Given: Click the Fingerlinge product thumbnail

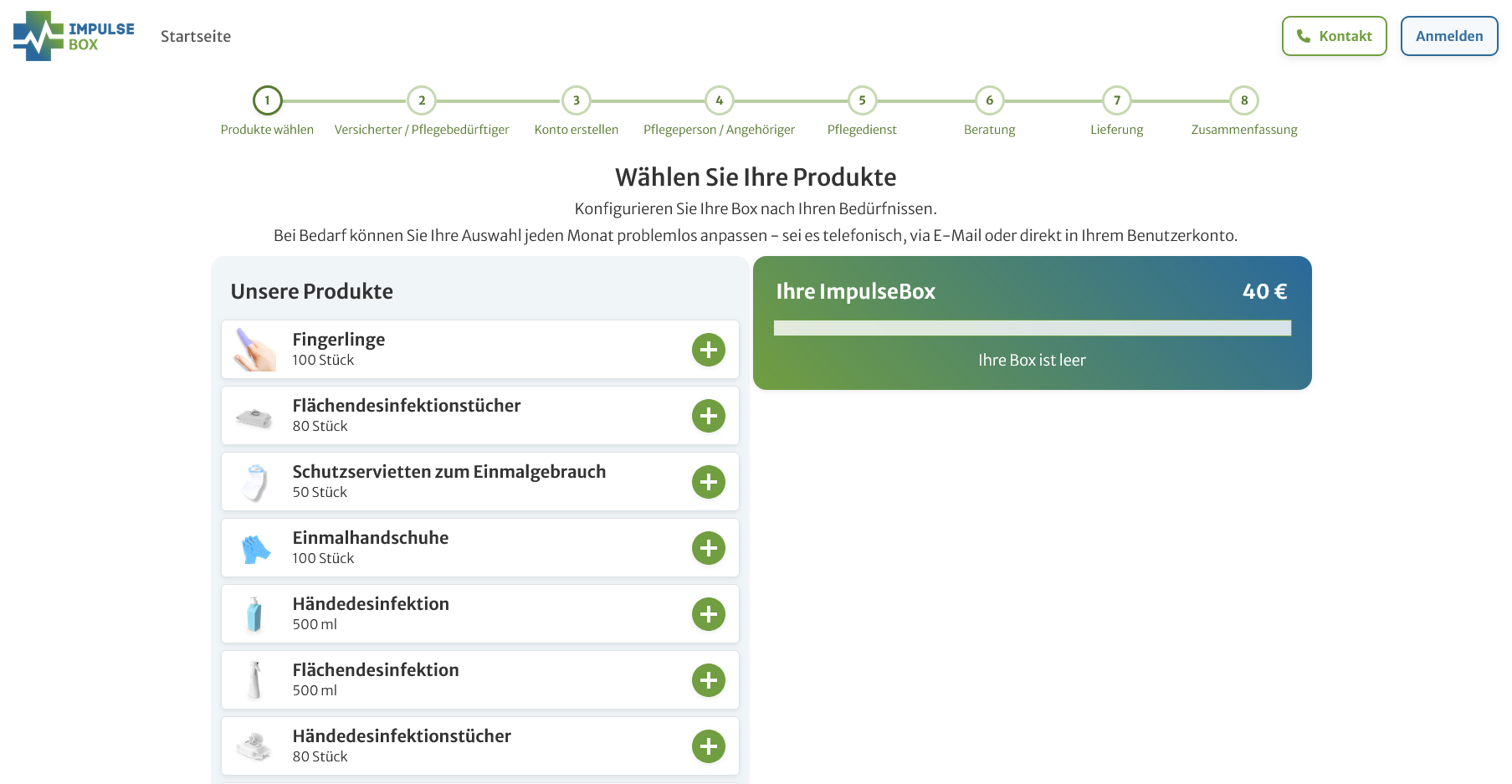Looking at the screenshot, I should click(x=256, y=350).
